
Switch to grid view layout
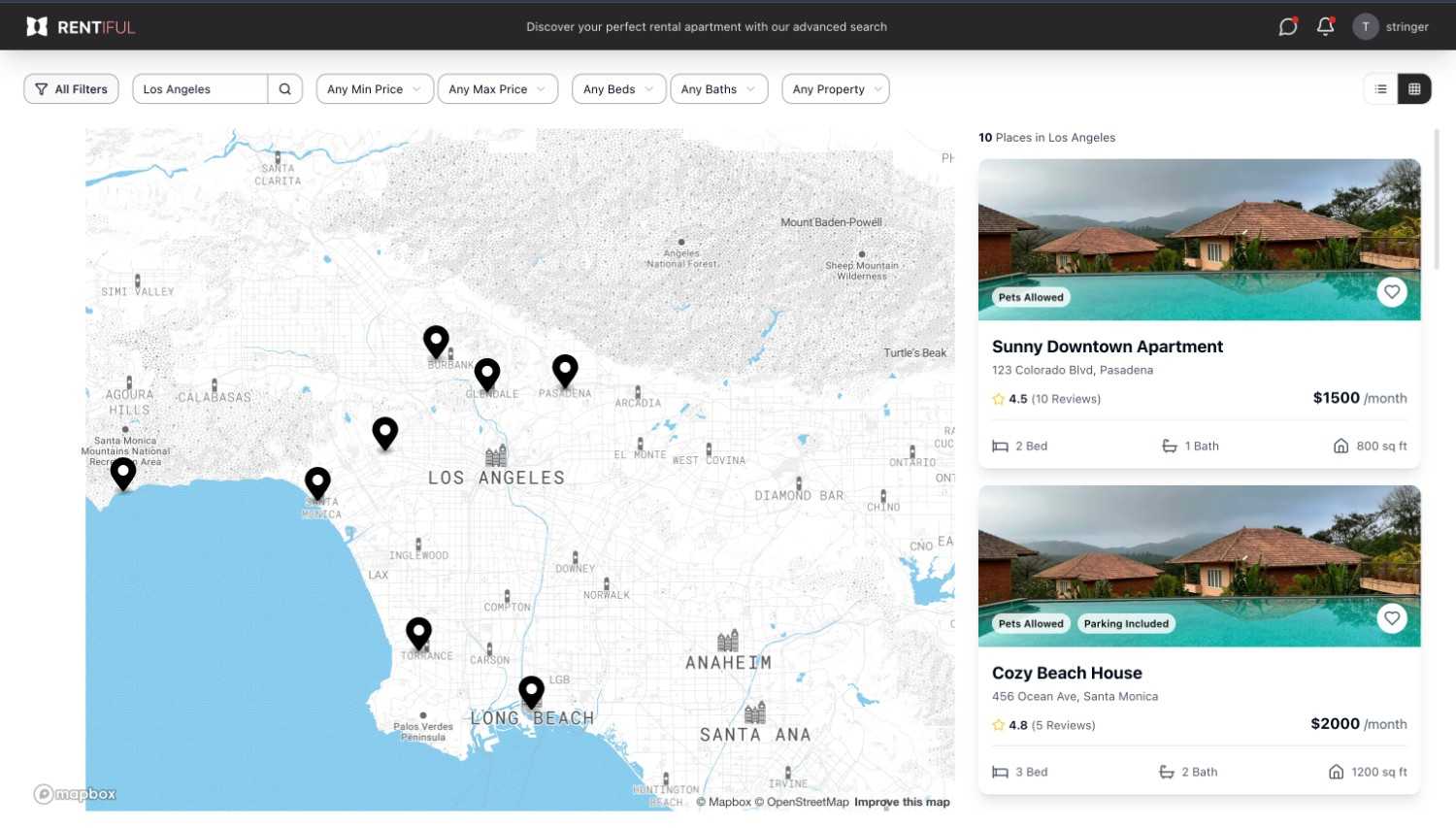(1414, 89)
